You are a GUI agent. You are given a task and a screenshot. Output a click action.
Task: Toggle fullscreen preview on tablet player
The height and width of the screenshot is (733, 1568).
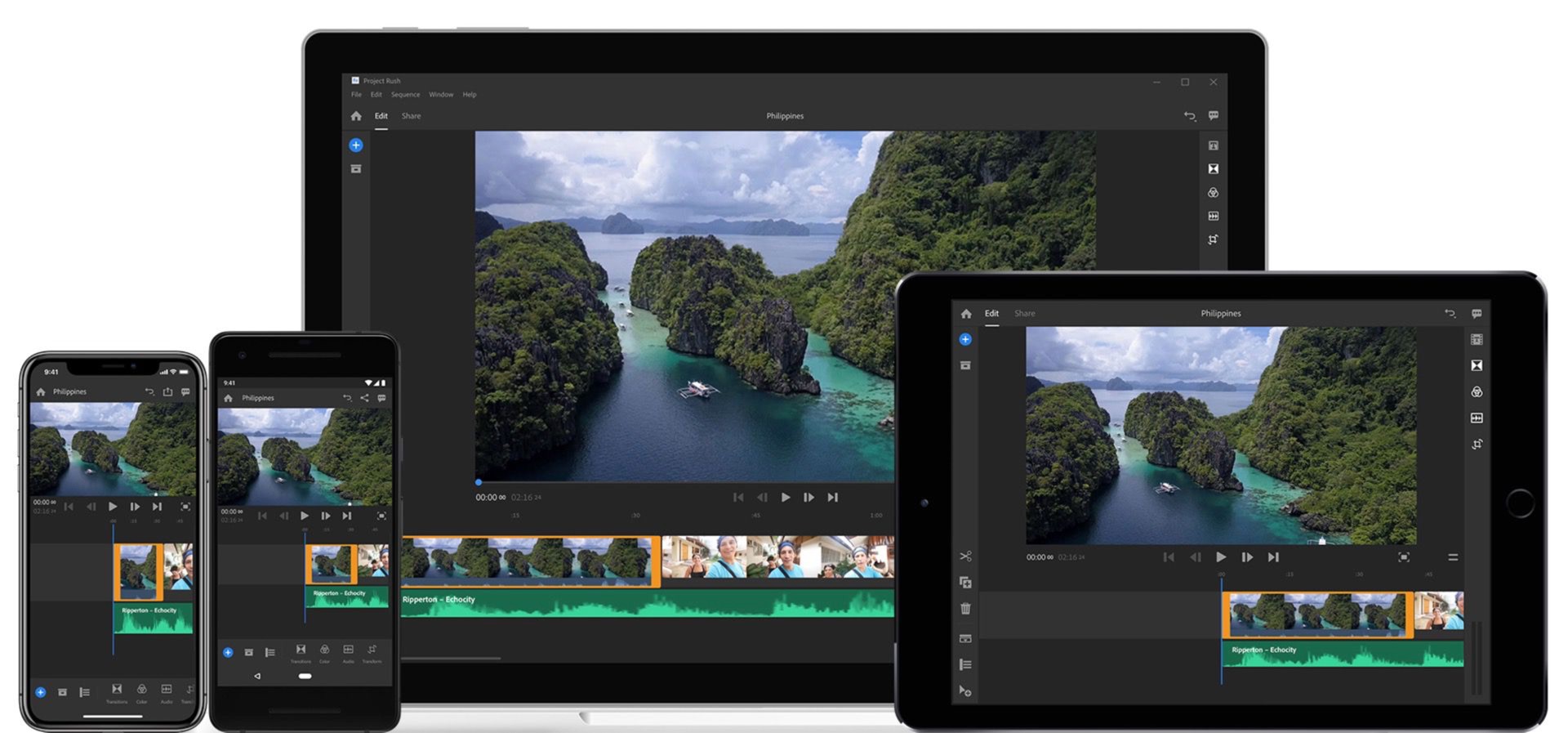1403,557
